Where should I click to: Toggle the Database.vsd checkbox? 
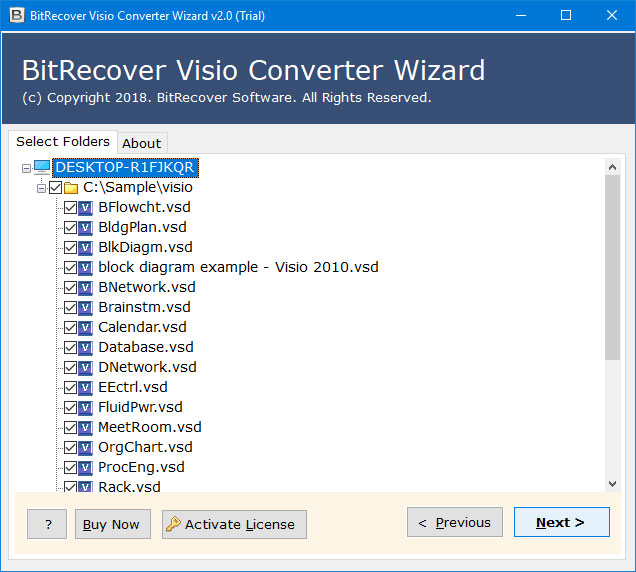point(71,348)
